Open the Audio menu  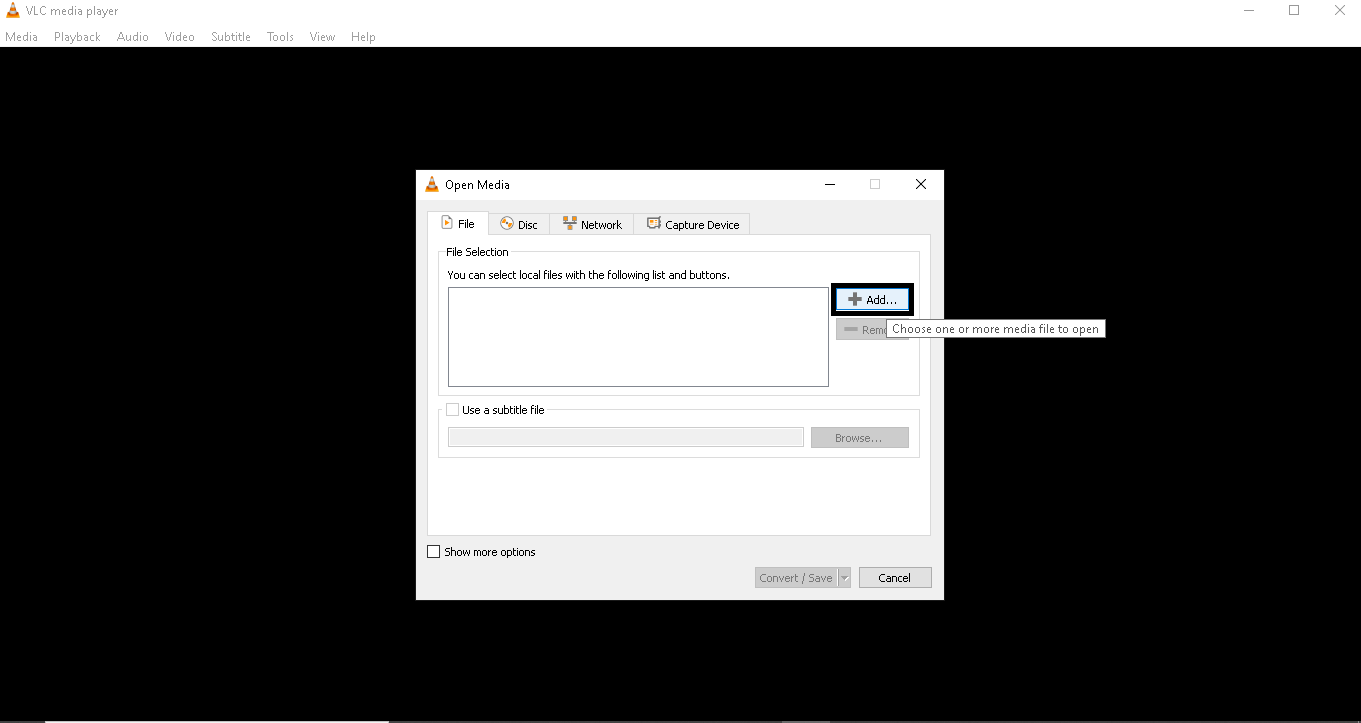(132, 37)
